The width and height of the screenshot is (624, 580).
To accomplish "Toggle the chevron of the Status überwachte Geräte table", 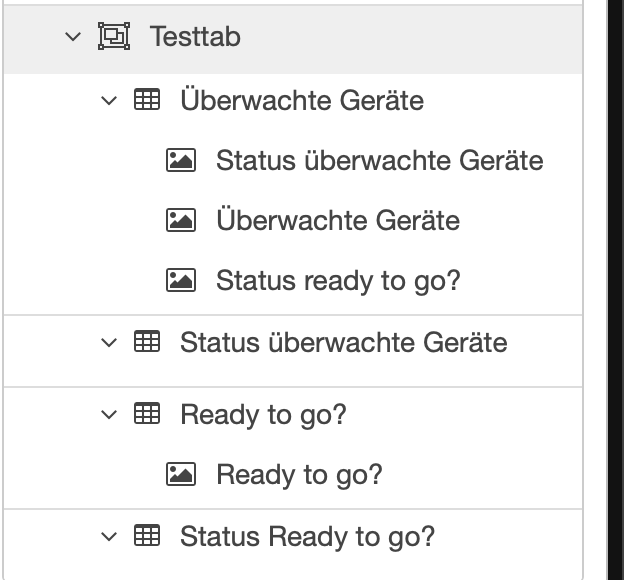I will click(x=109, y=342).
